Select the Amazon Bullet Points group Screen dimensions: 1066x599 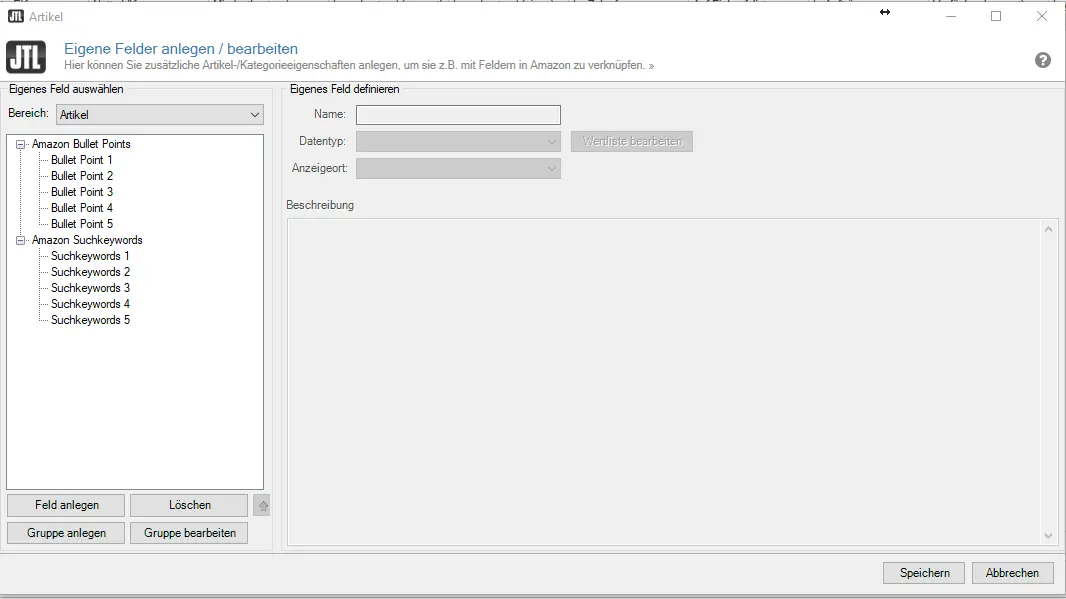tap(81, 144)
